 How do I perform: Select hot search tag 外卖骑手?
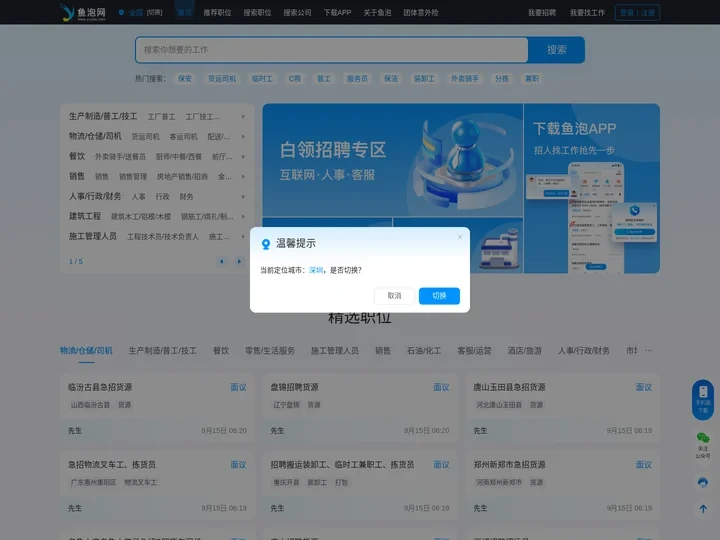point(465,79)
